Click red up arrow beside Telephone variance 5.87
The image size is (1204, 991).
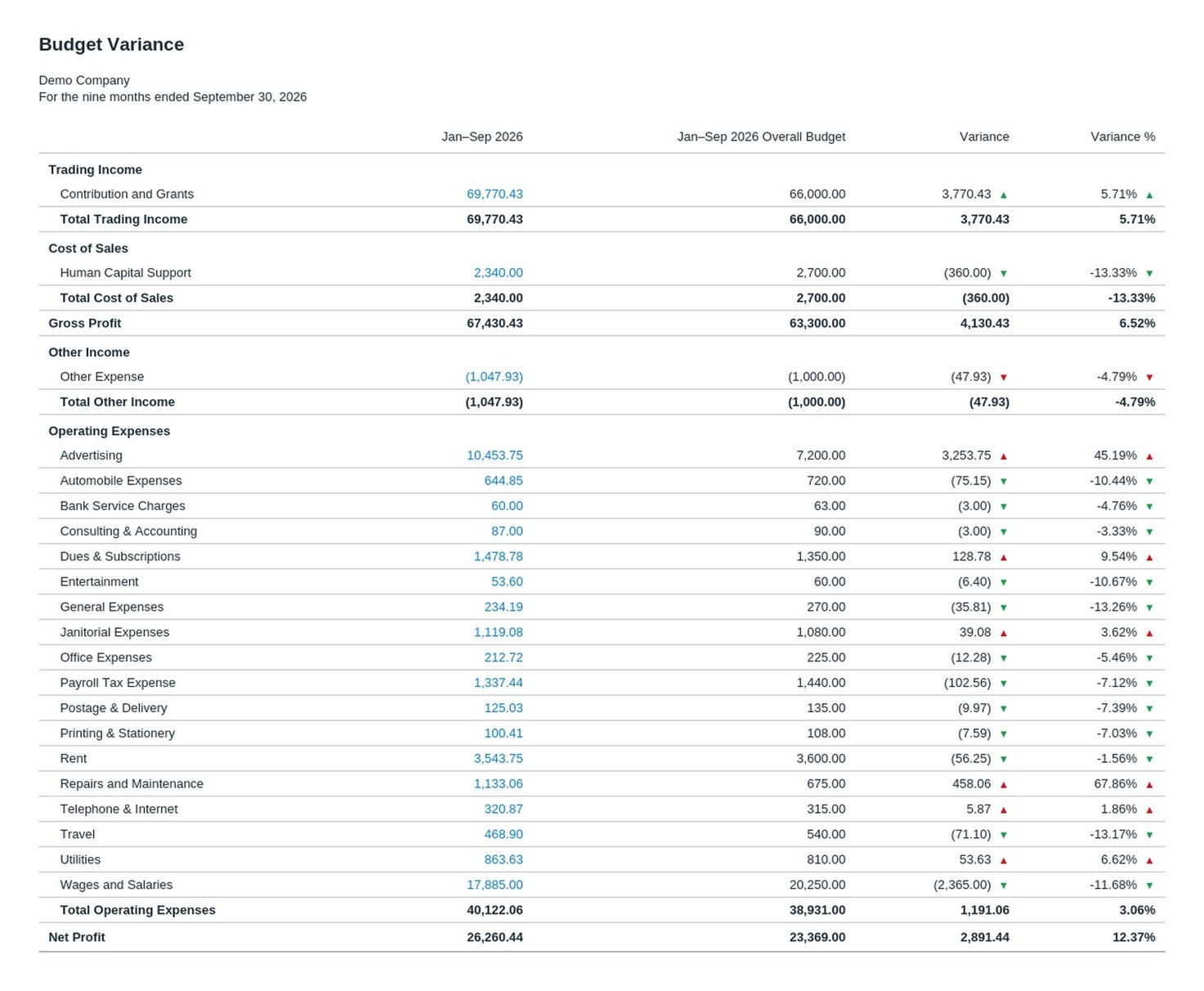tap(1004, 809)
